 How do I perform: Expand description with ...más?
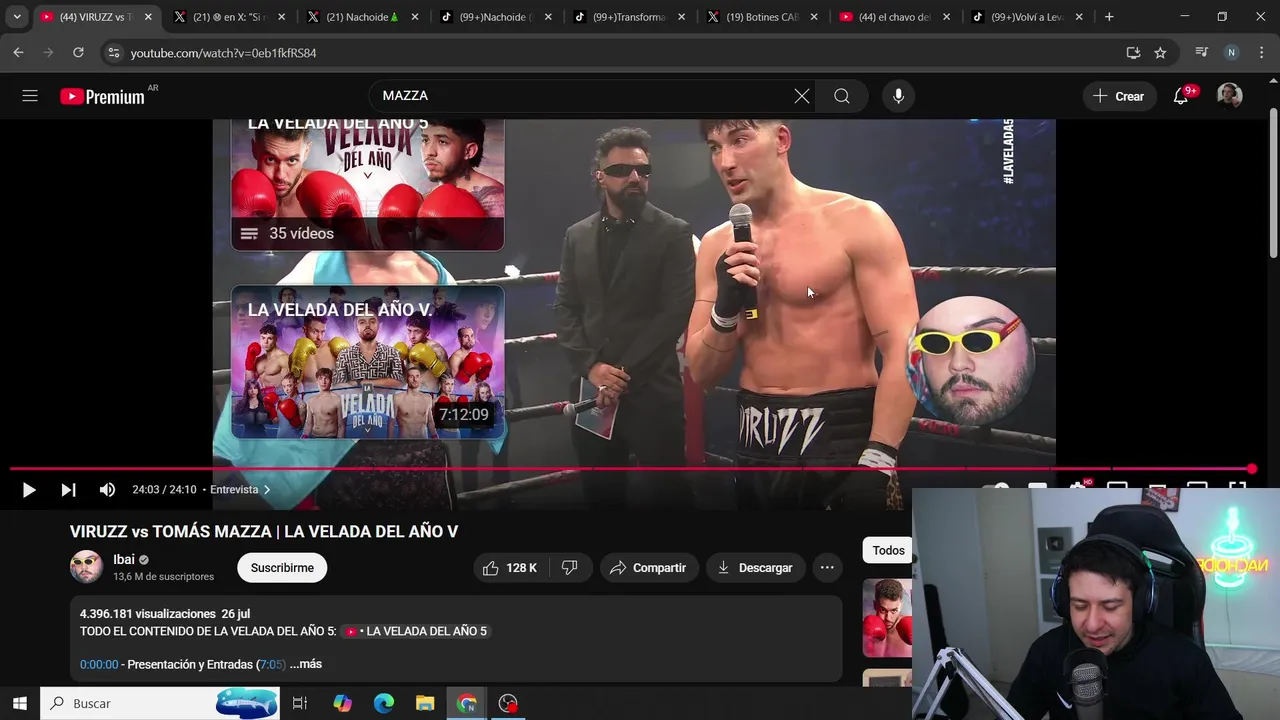(x=306, y=664)
